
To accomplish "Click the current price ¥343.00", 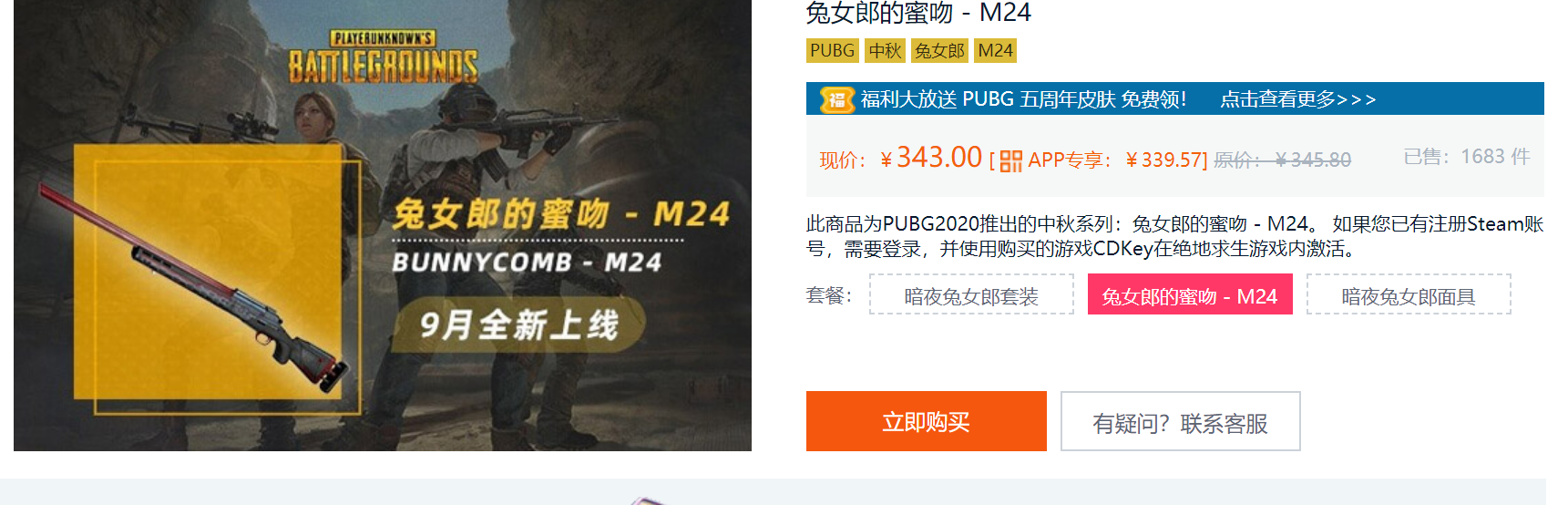I will [x=931, y=158].
